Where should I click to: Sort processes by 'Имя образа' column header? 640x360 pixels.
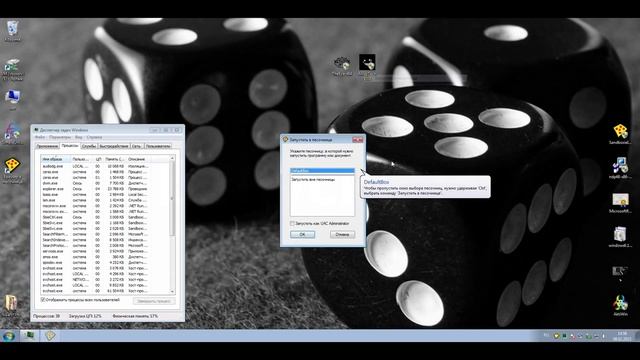point(56,159)
